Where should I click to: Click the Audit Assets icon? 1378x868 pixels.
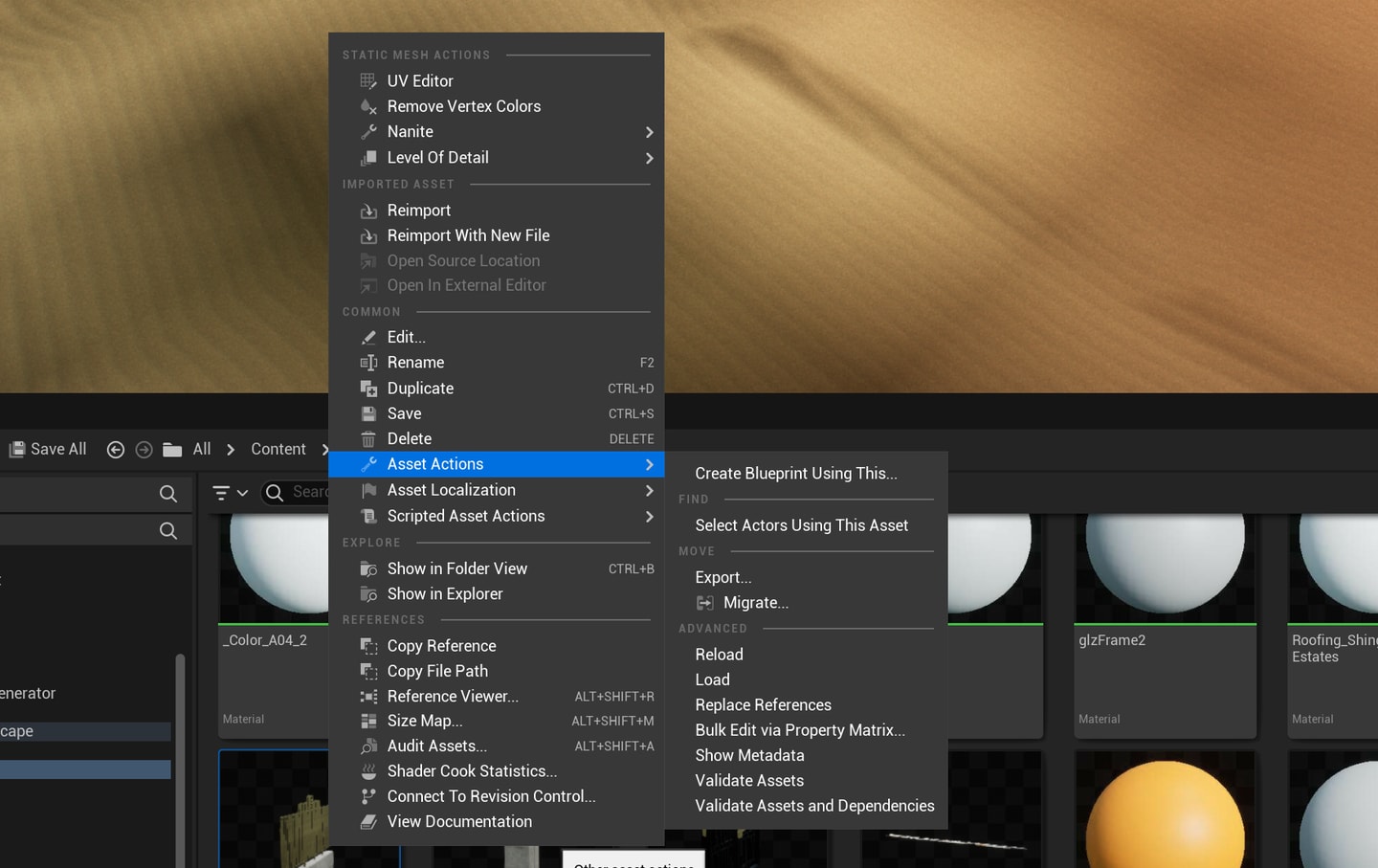368,746
